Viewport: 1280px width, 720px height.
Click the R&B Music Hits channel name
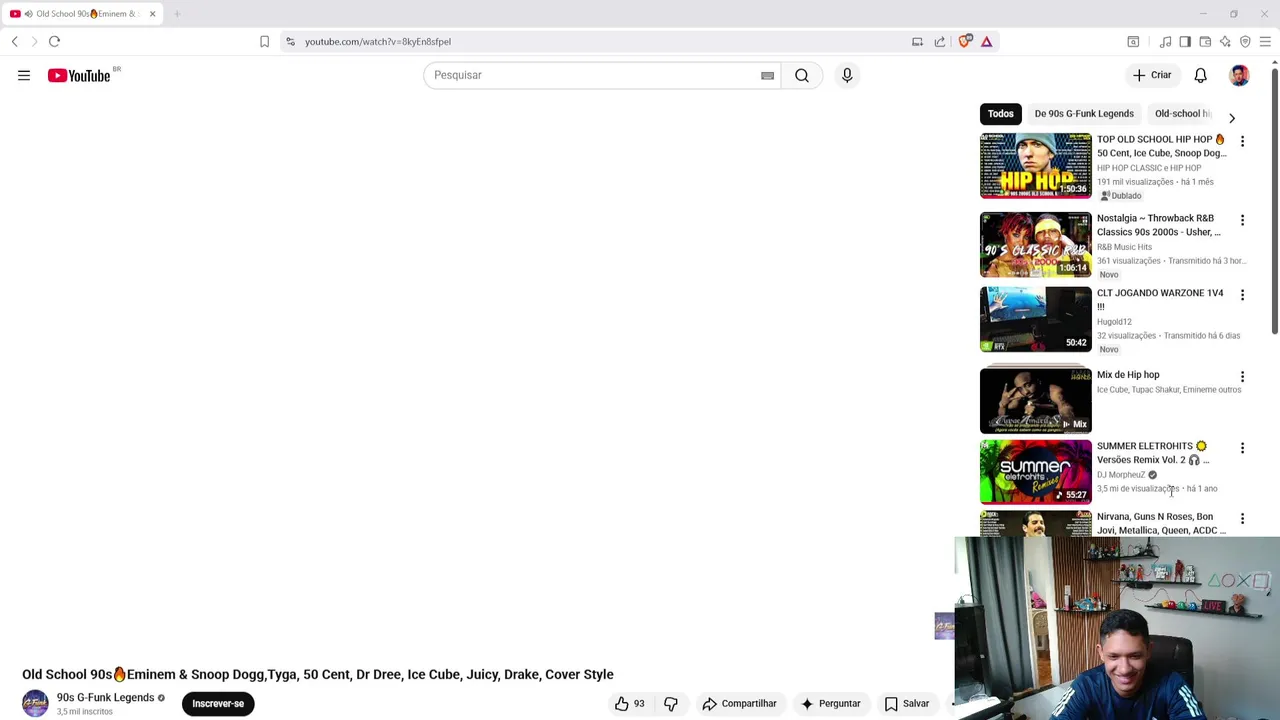pos(1124,247)
